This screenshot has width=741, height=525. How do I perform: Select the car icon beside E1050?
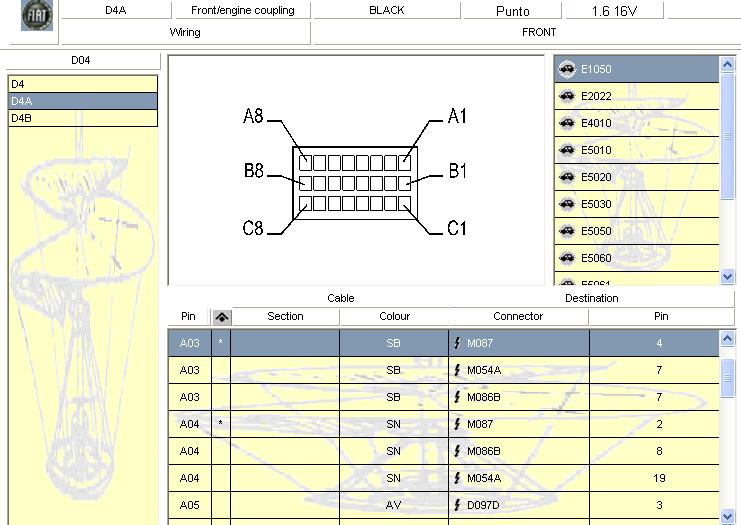(x=567, y=69)
